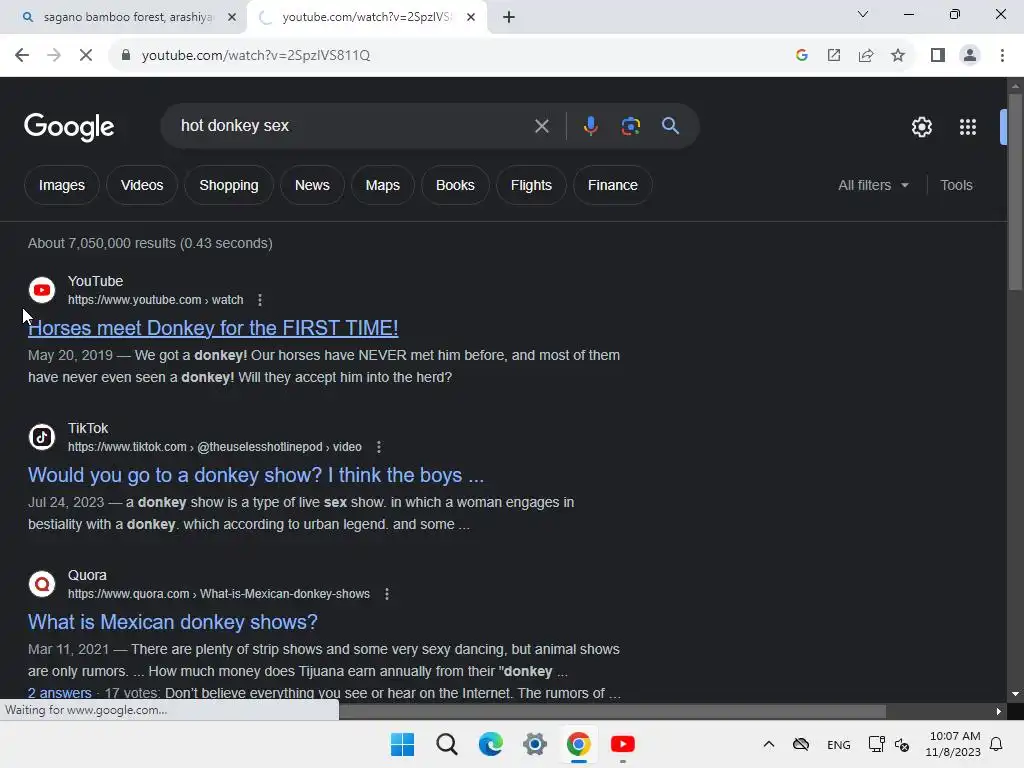
Task: Click the TikTok favicon in results
Action: (x=42, y=437)
